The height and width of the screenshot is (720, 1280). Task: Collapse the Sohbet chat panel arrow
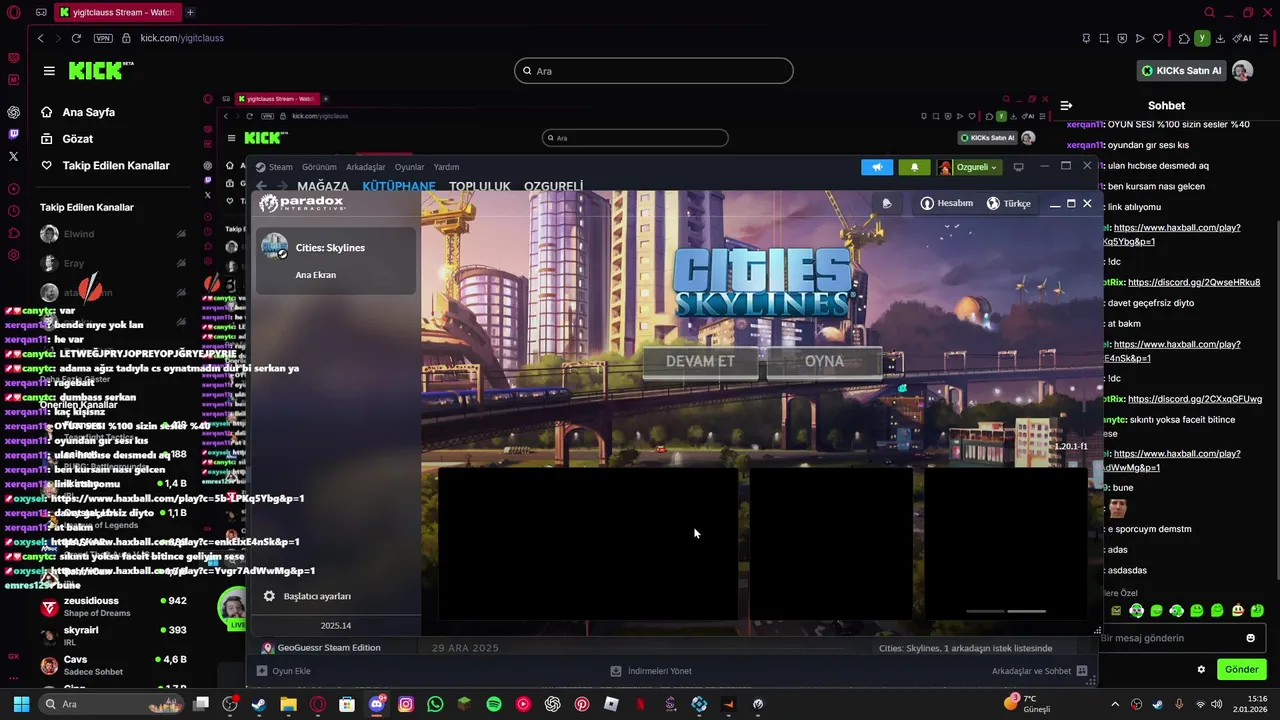[x=1066, y=105]
